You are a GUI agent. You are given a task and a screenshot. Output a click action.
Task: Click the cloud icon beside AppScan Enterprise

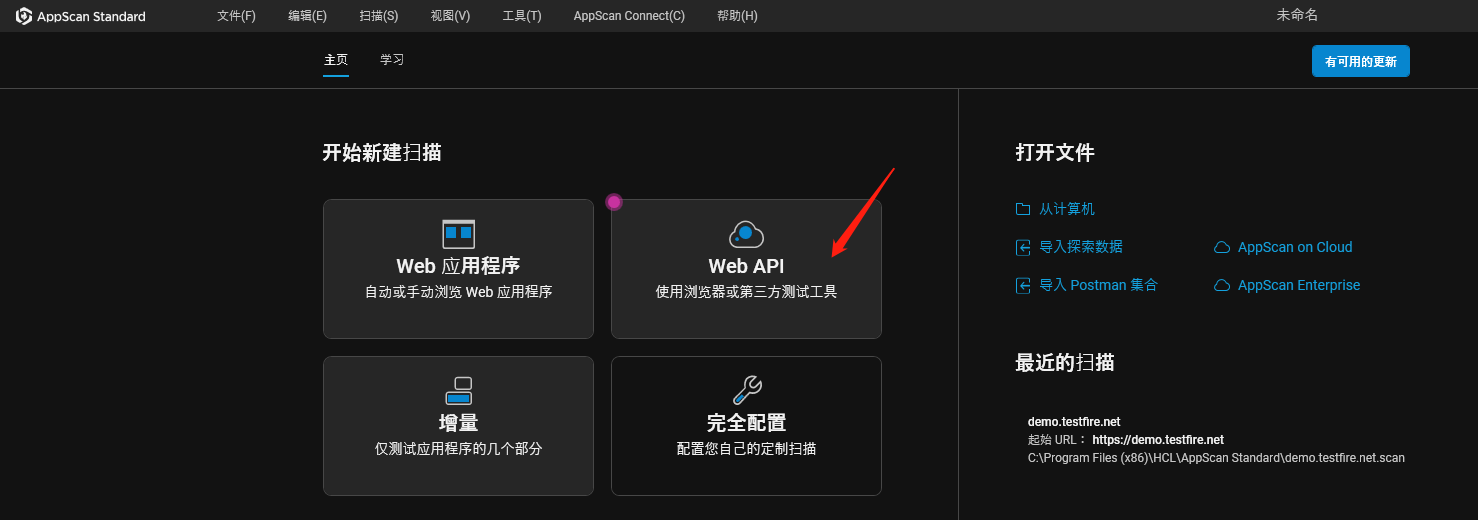1221,285
